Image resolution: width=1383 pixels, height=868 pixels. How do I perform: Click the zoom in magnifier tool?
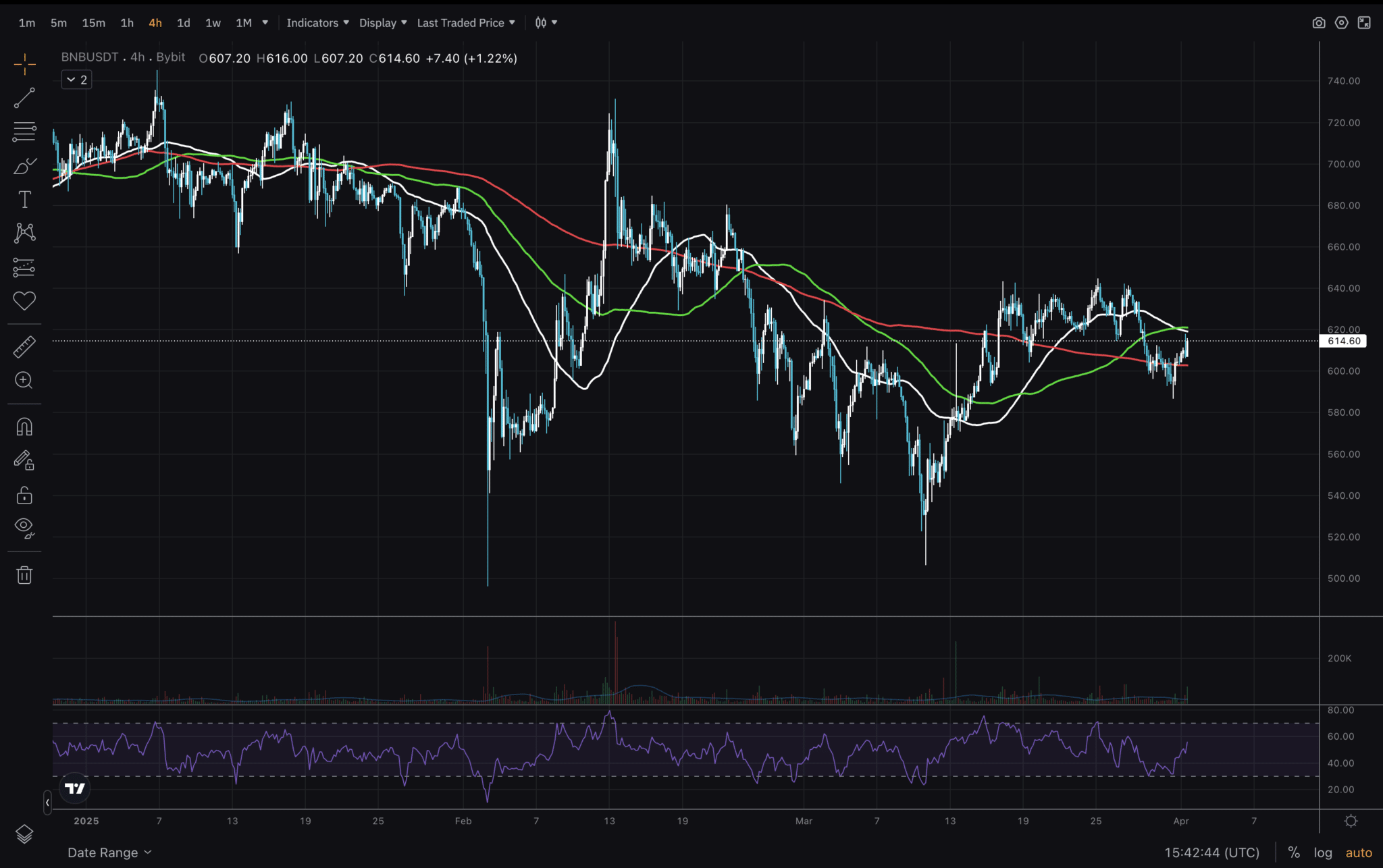click(x=24, y=381)
